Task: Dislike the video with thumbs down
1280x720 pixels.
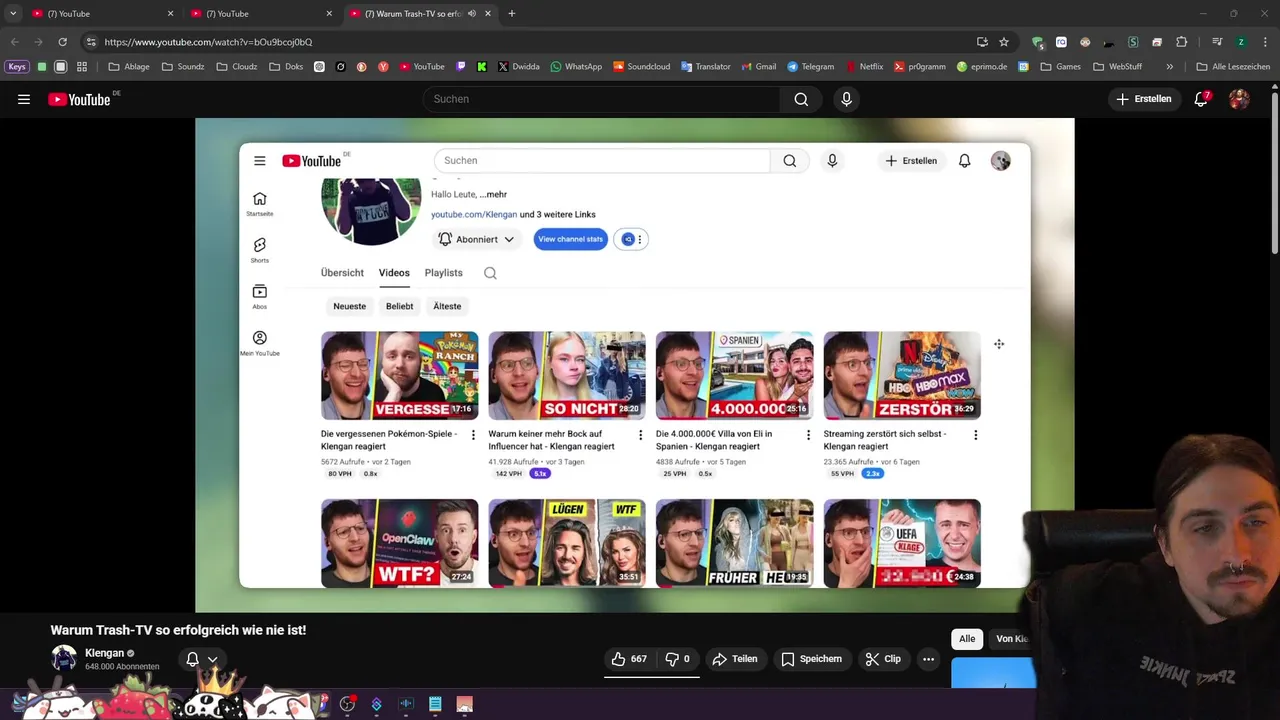Action: [x=678, y=659]
